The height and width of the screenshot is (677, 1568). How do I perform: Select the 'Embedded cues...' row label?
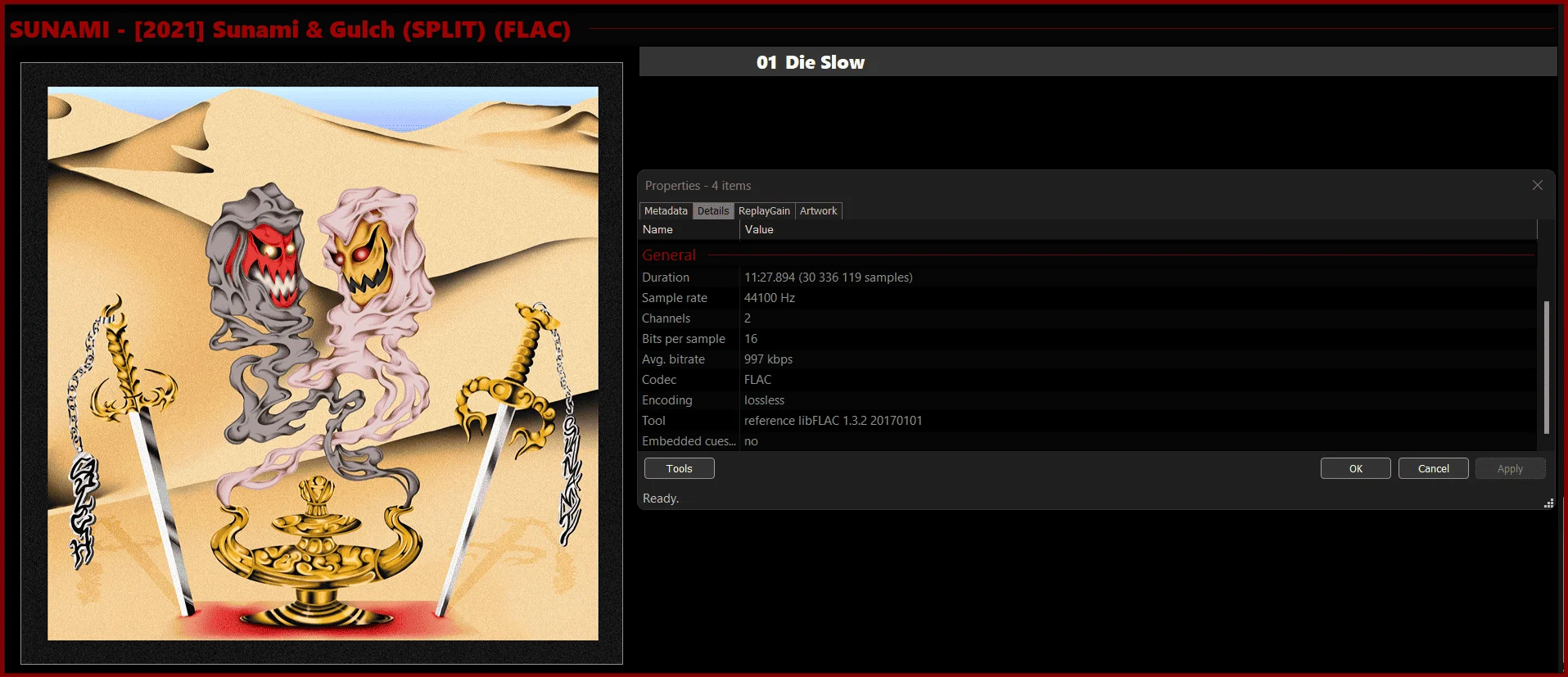(x=689, y=441)
